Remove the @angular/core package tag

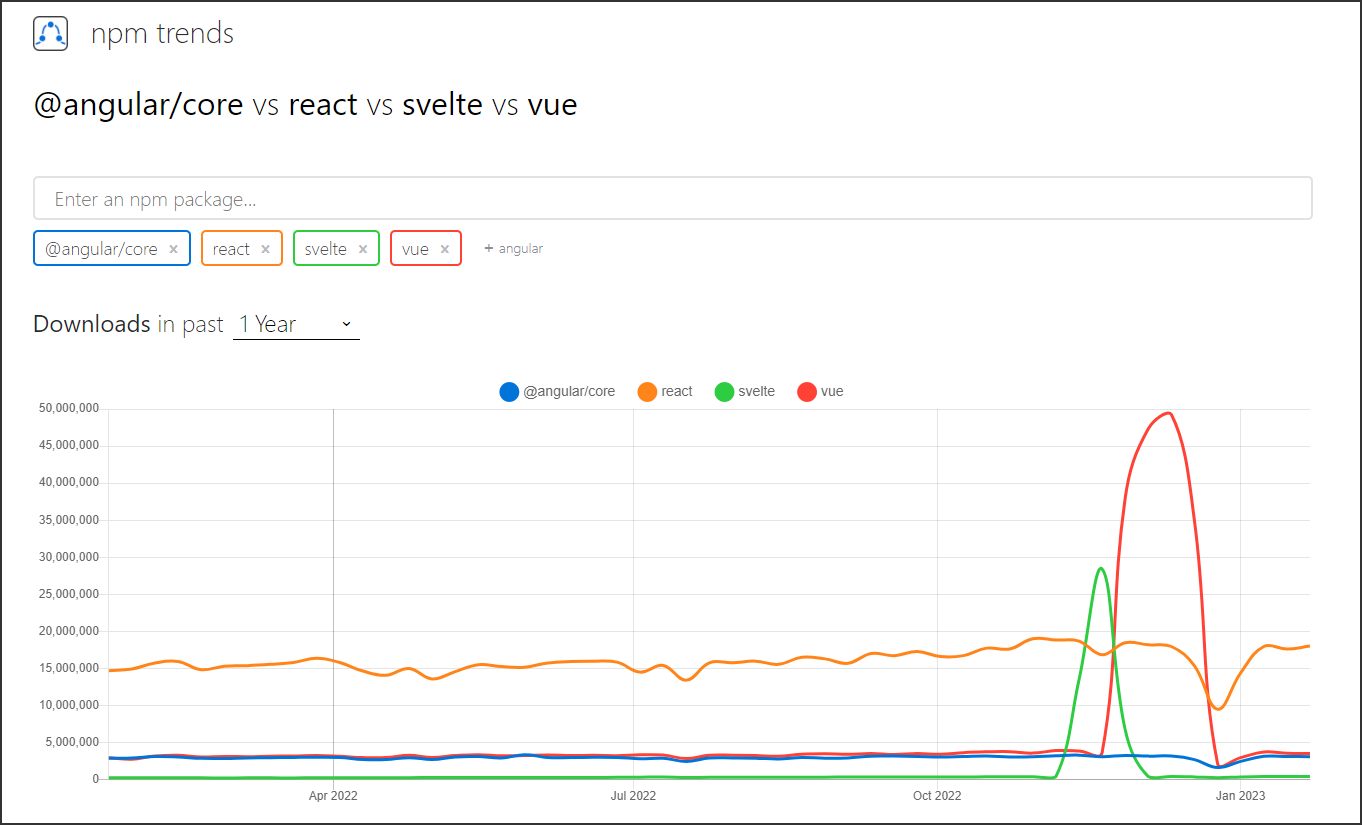pyautogui.click(x=173, y=249)
